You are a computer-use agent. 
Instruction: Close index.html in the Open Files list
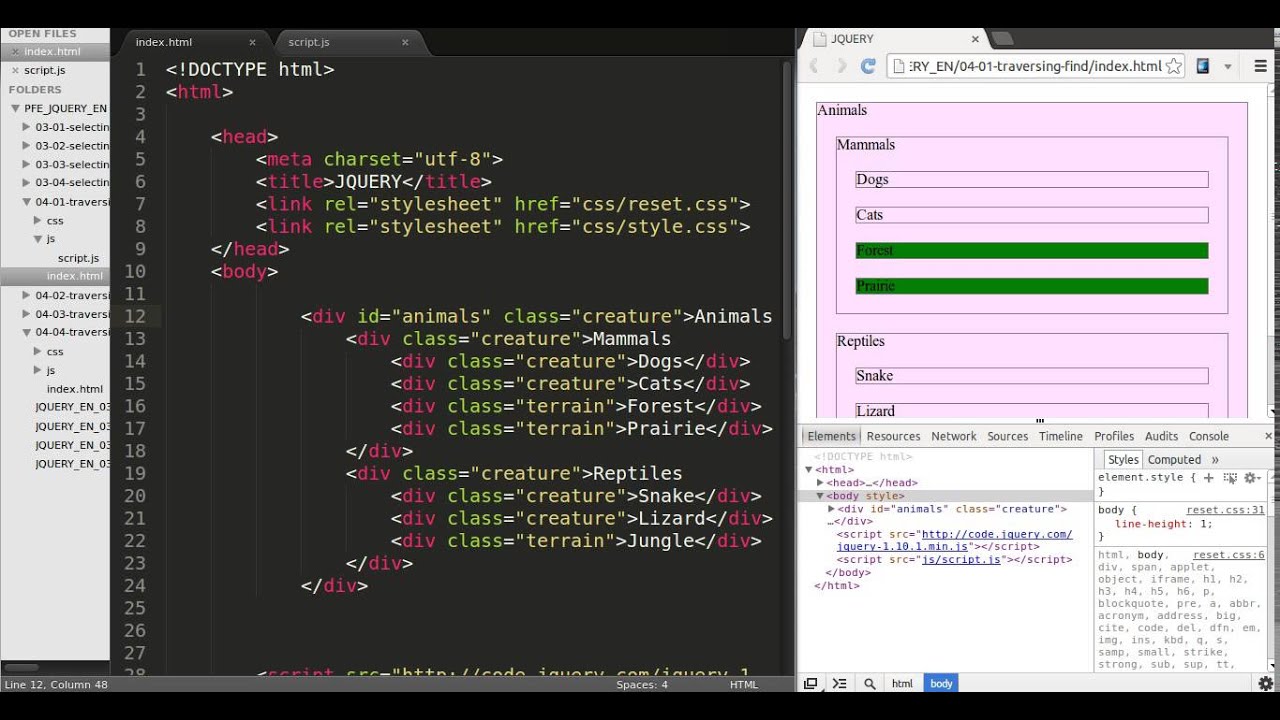tap(14, 52)
